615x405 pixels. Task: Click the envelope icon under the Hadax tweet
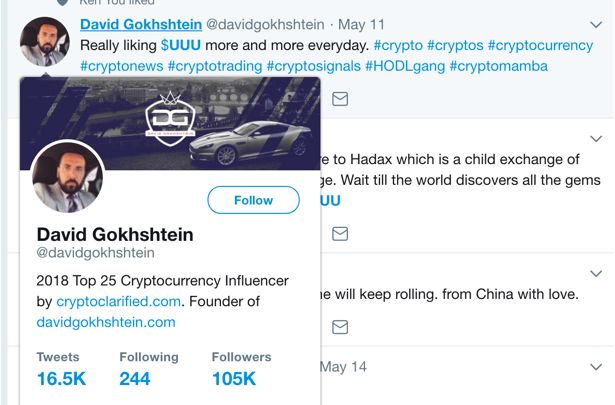(x=340, y=232)
